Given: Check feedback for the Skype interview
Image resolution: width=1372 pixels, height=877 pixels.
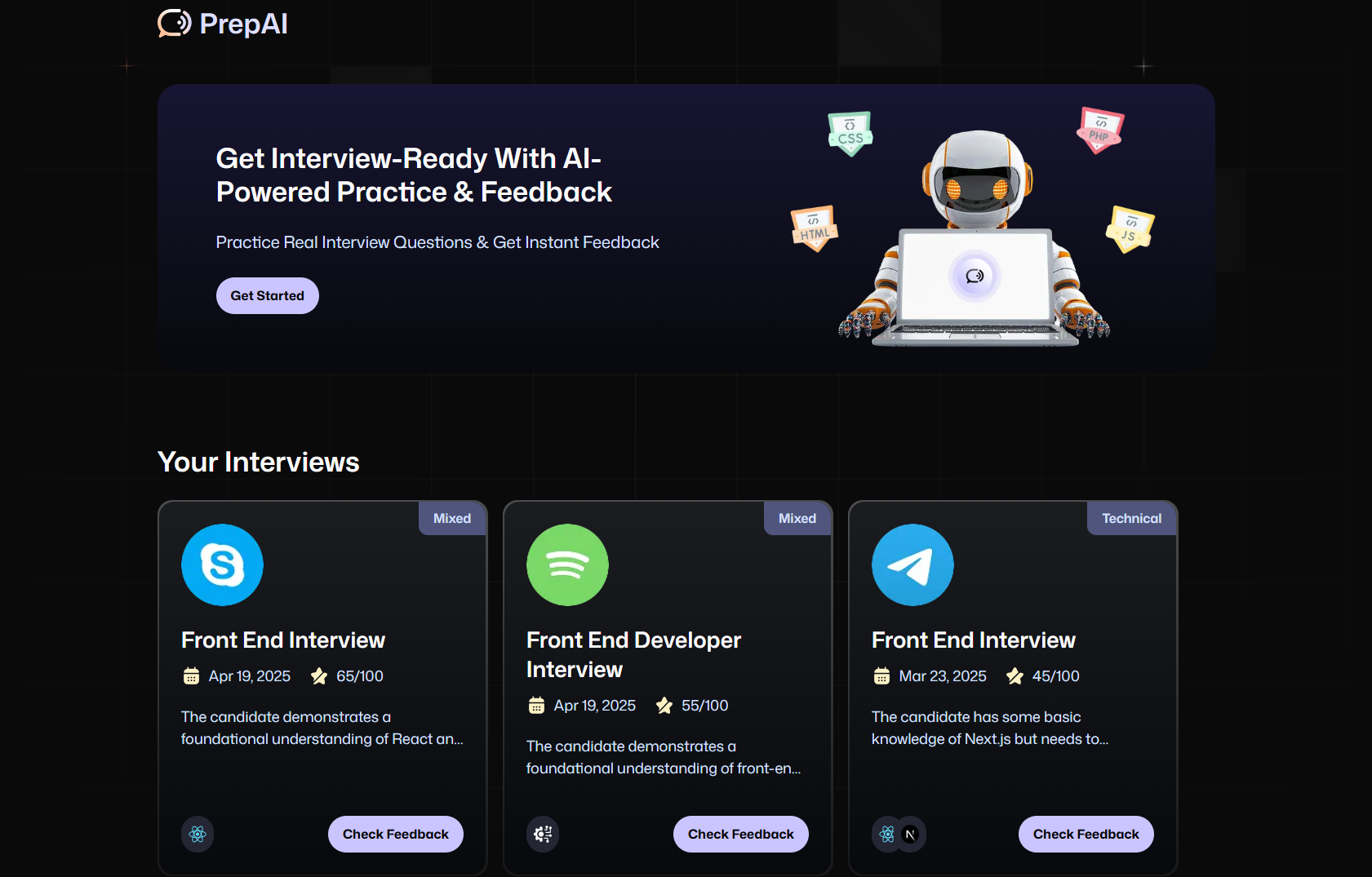Looking at the screenshot, I should pos(395,834).
